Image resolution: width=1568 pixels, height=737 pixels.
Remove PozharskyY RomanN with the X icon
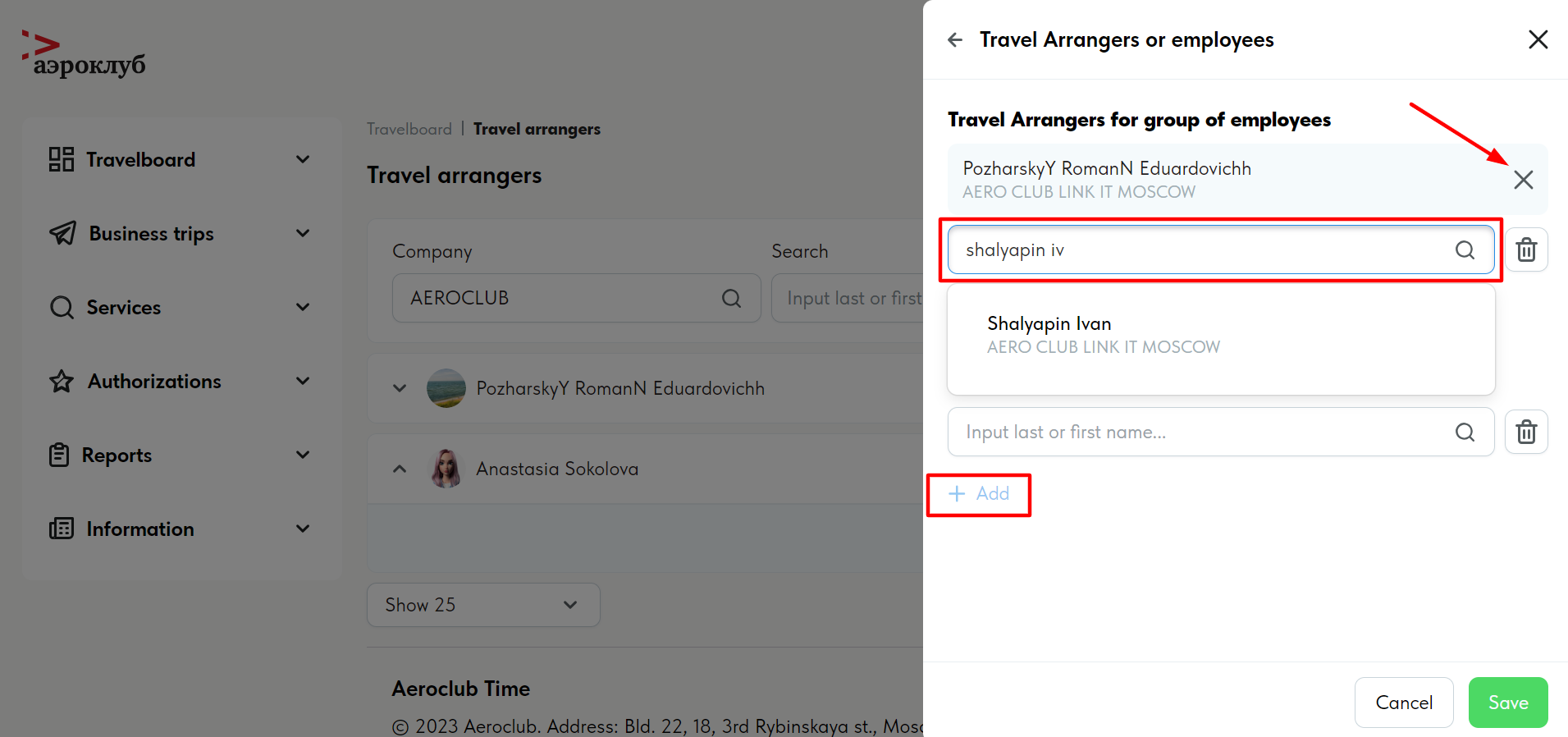tap(1524, 179)
